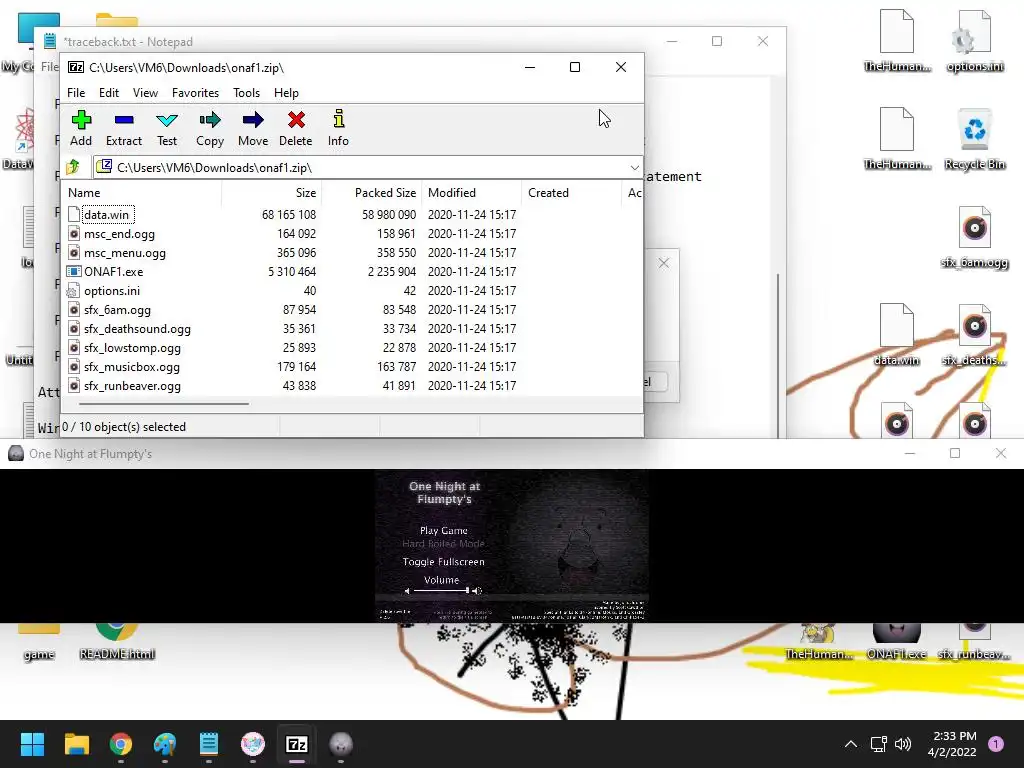Switch to 7-Zip taskbar button
This screenshot has width=1024, height=768.
pyautogui.click(x=297, y=744)
